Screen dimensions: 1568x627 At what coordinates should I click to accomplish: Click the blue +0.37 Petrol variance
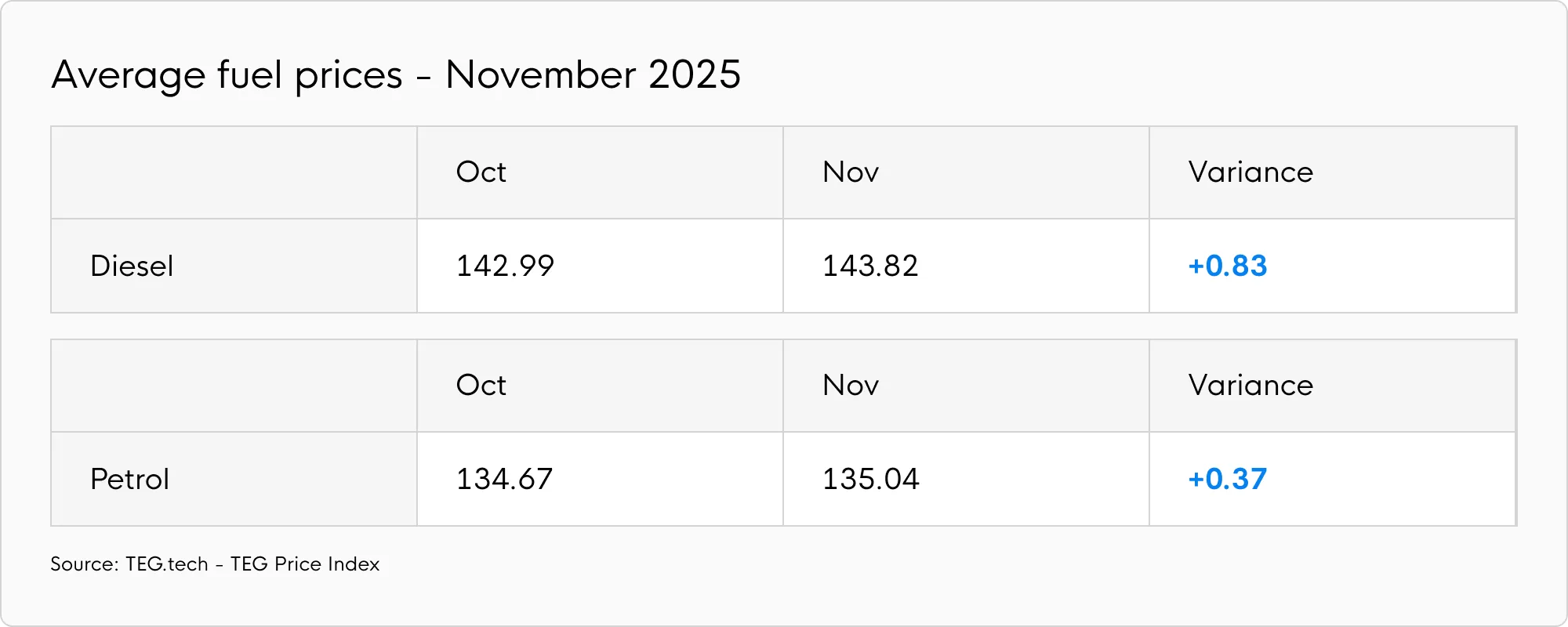coord(1228,480)
